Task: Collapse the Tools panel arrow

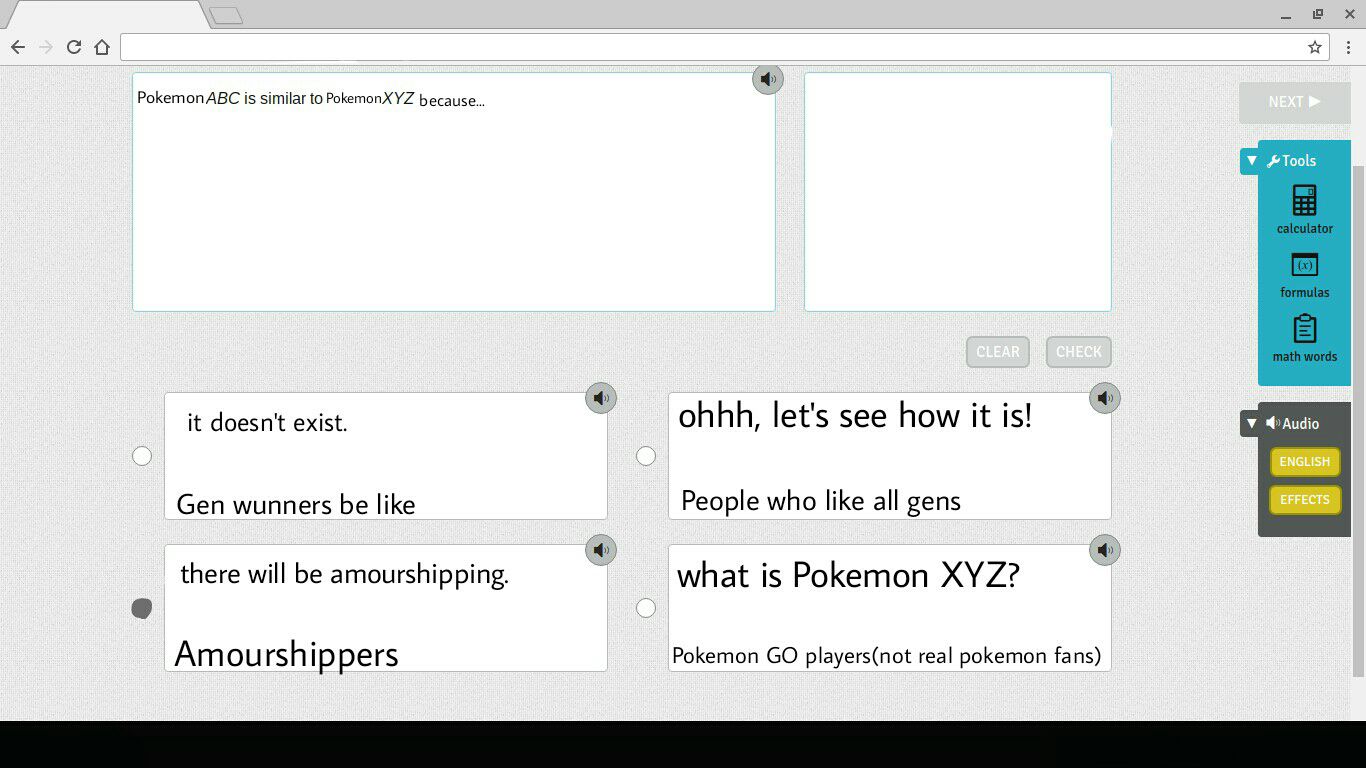Action: click(x=1252, y=161)
